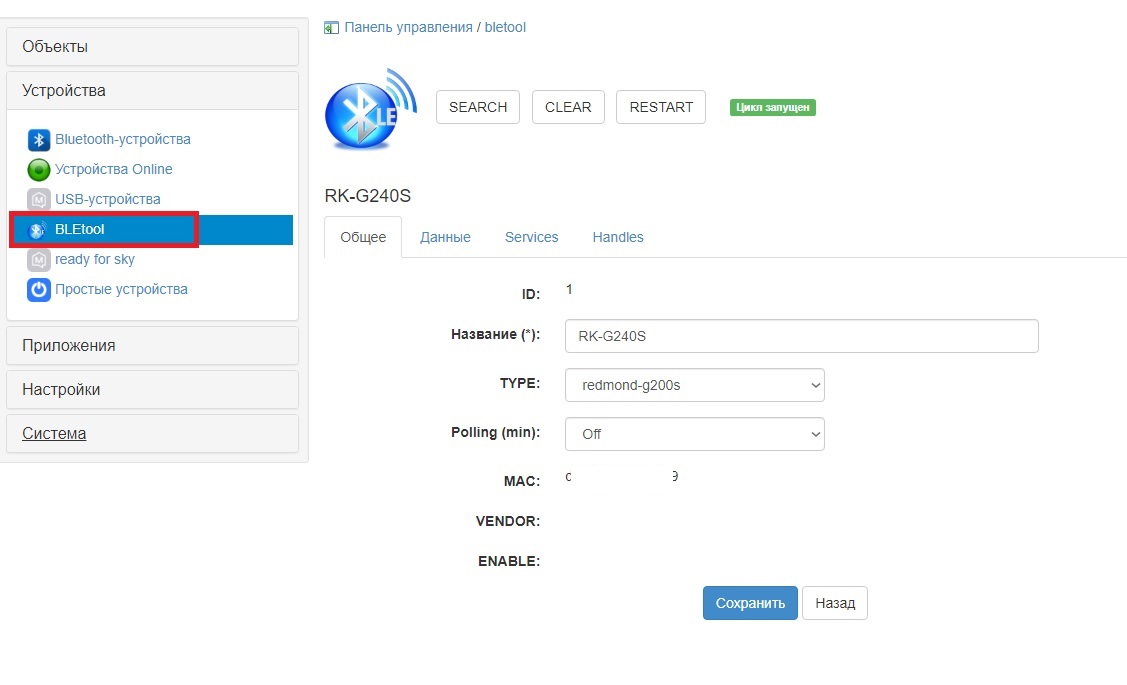The height and width of the screenshot is (685, 1127).
Task: Click the MAC: label
Action: (x=522, y=482)
